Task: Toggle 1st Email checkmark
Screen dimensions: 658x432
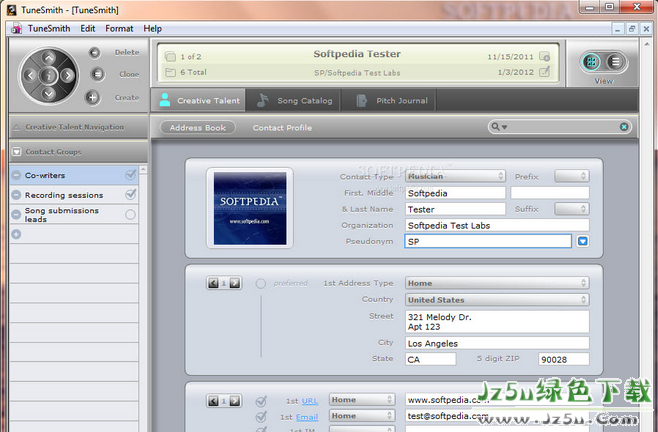Action: coord(261,417)
